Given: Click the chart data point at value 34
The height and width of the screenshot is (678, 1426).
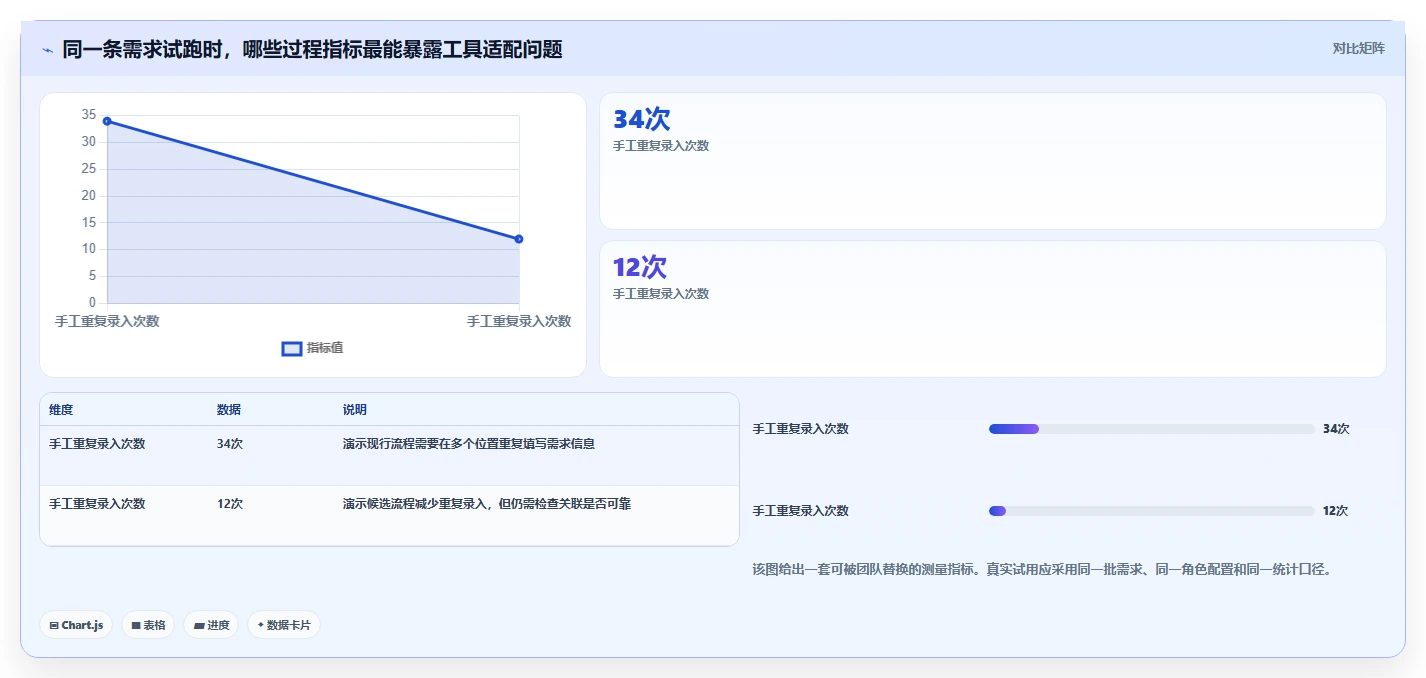Looking at the screenshot, I should [x=107, y=121].
